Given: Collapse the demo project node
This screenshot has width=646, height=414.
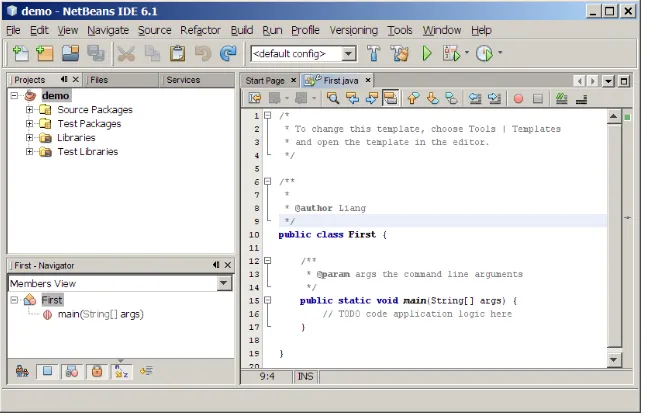Looking at the screenshot, I should pyautogui.click(x=14, y=96).
